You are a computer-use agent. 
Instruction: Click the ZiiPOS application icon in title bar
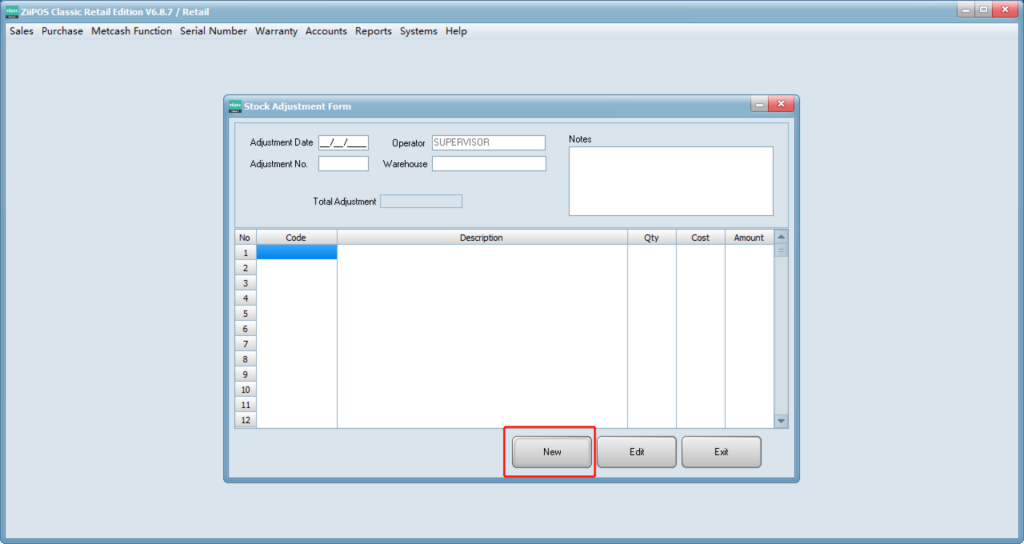pyautogui.click(x=12, y=11)
